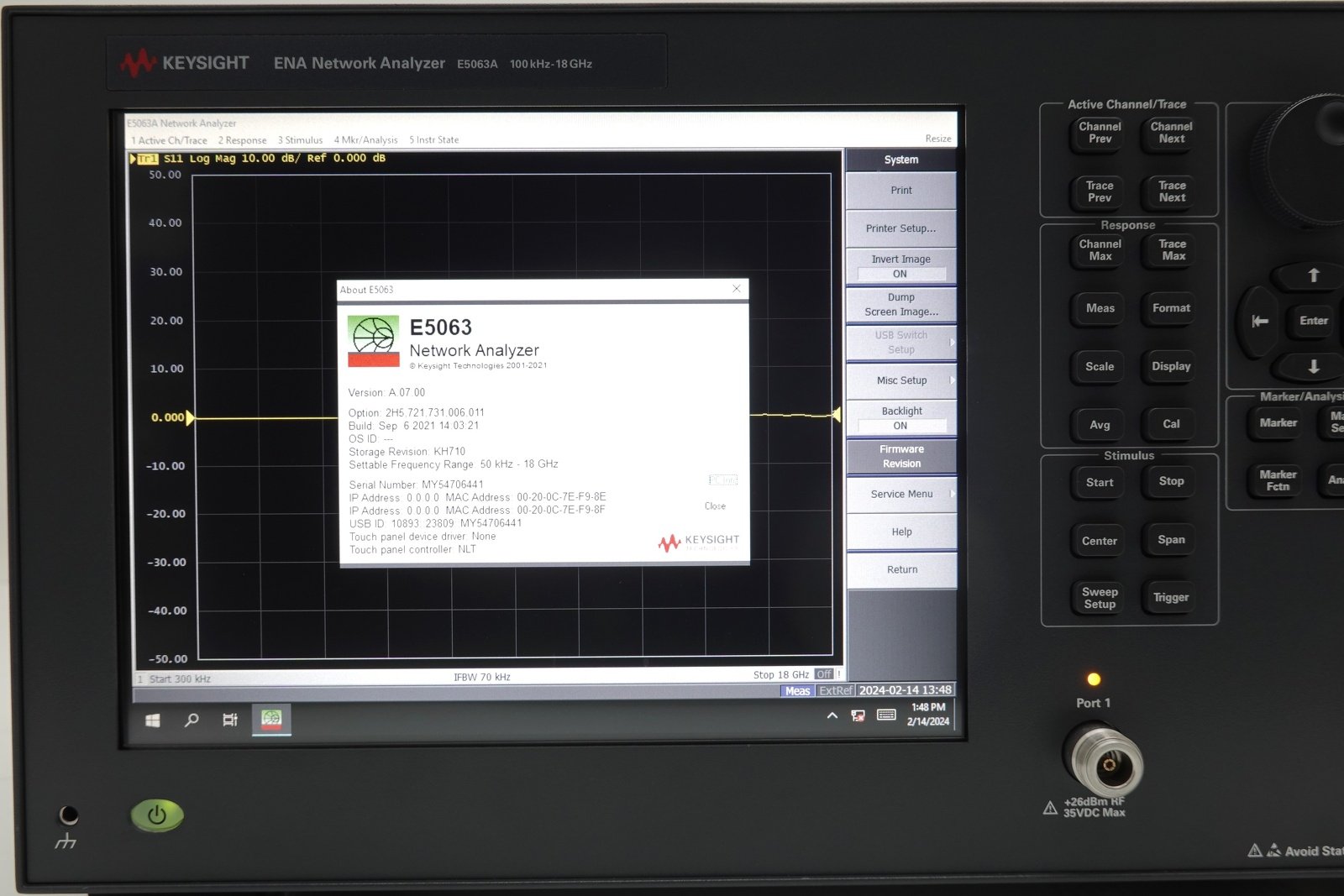Push the Center hardware key
Screen dimensions: 1344x896
coord(1100,541)
